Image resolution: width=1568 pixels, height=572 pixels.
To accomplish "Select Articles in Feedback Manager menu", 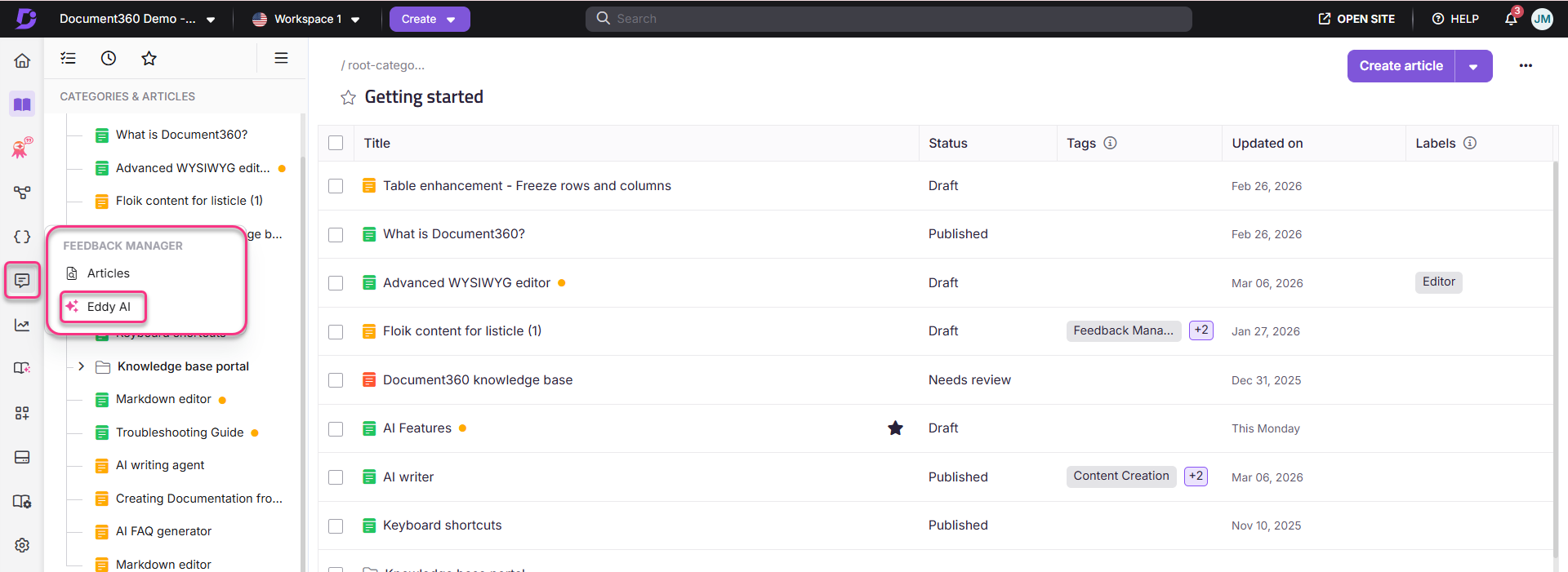I will pyautogui.click(x=108, y=273).
